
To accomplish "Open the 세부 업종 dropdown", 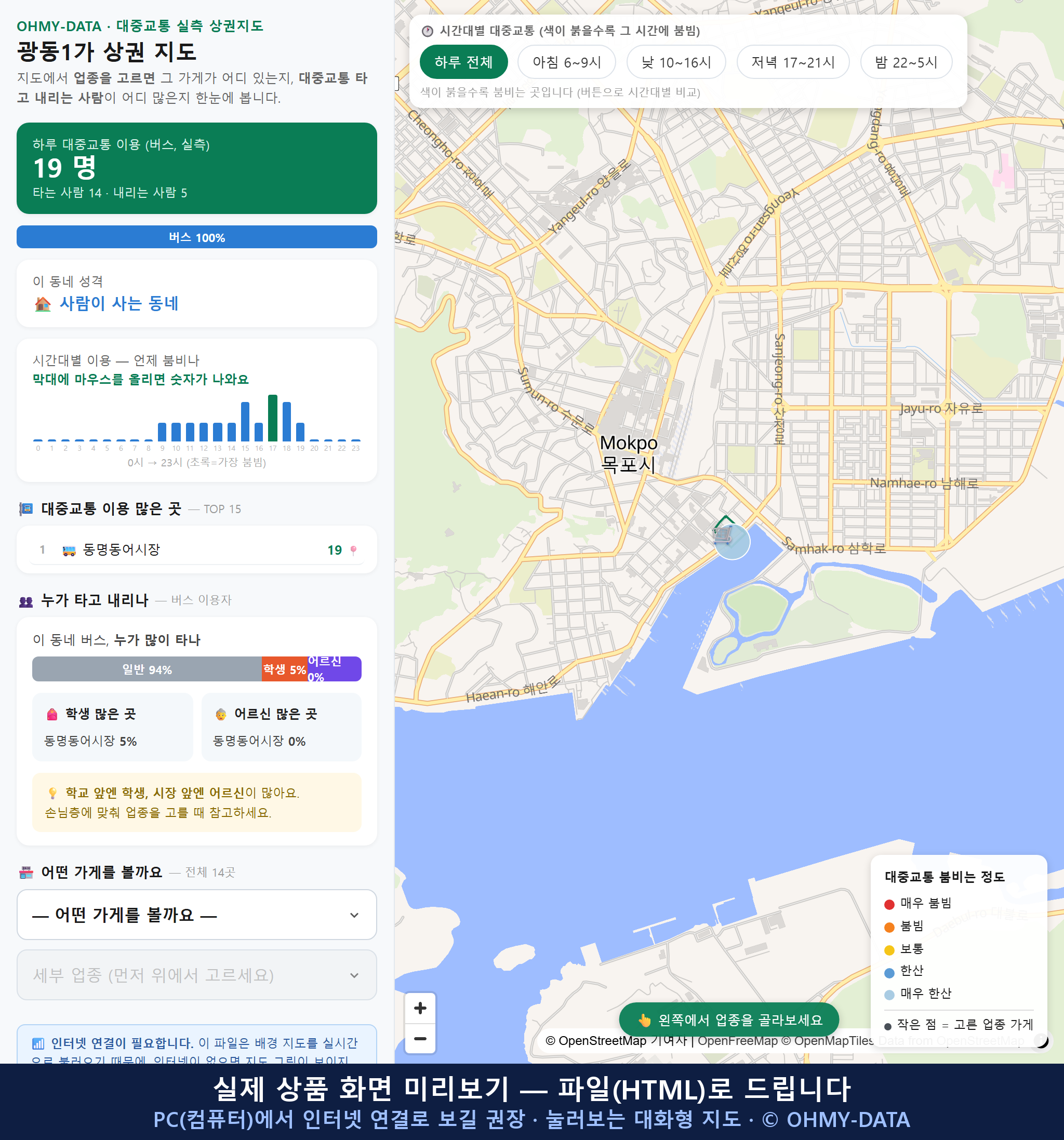I will click(x=197, y=975).
